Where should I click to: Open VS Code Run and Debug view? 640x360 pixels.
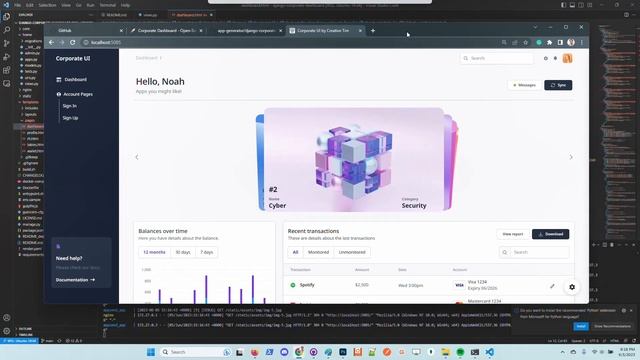click(7, 57)
